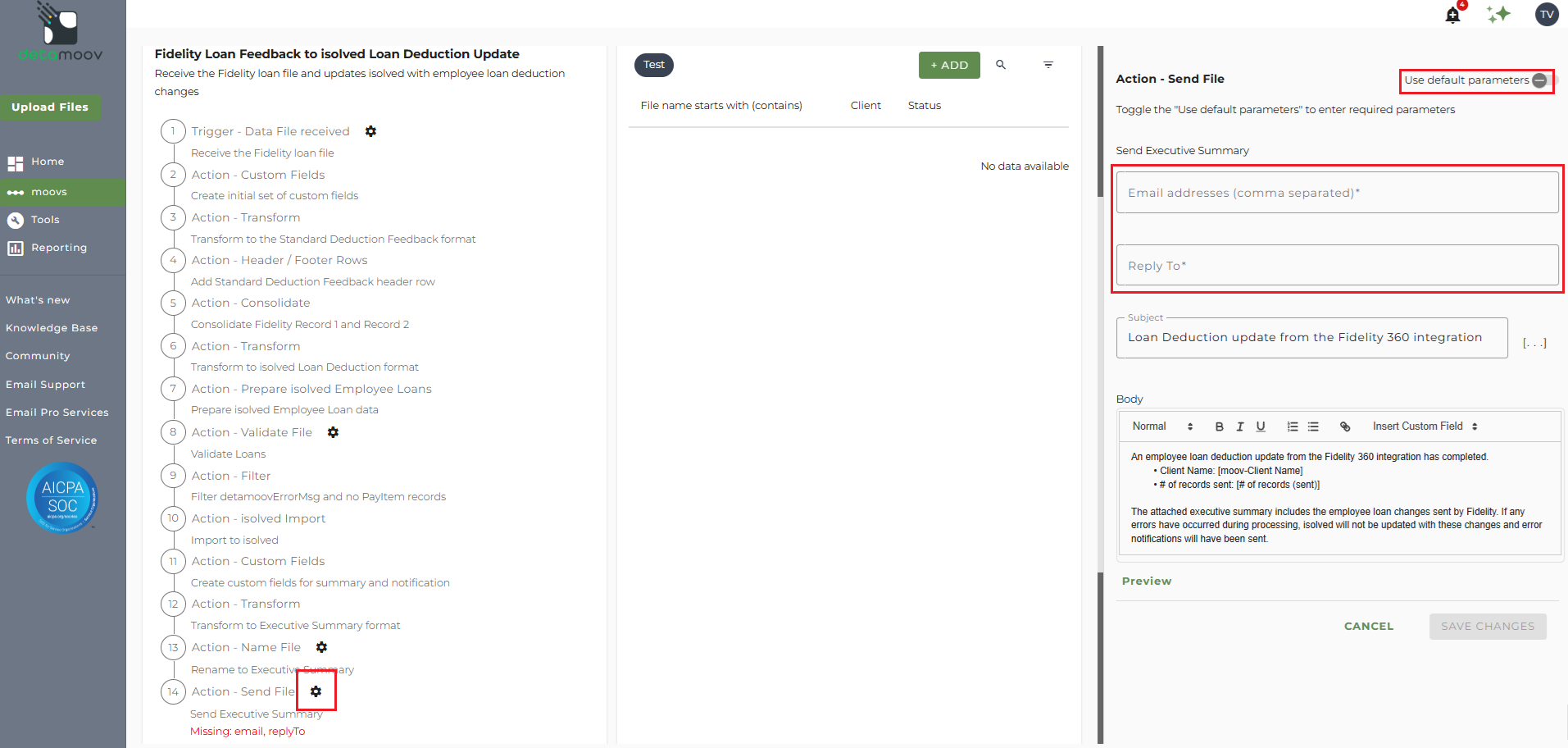Open settings gear for Action - Validate File
The image size is (1568, 748).
click(x=333, y=432)
